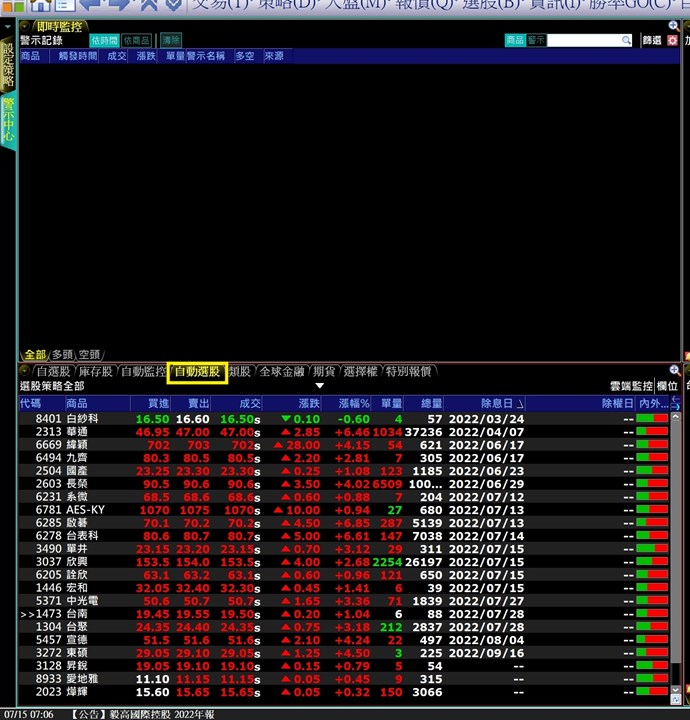Go back with the left arrow toolbar icon
The width and height of the screenshot is (690, 720).
coord(91,5)
